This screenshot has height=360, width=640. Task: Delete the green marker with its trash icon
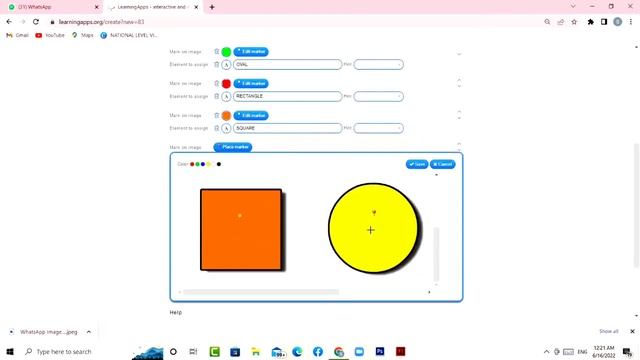(x=217, y=51)
